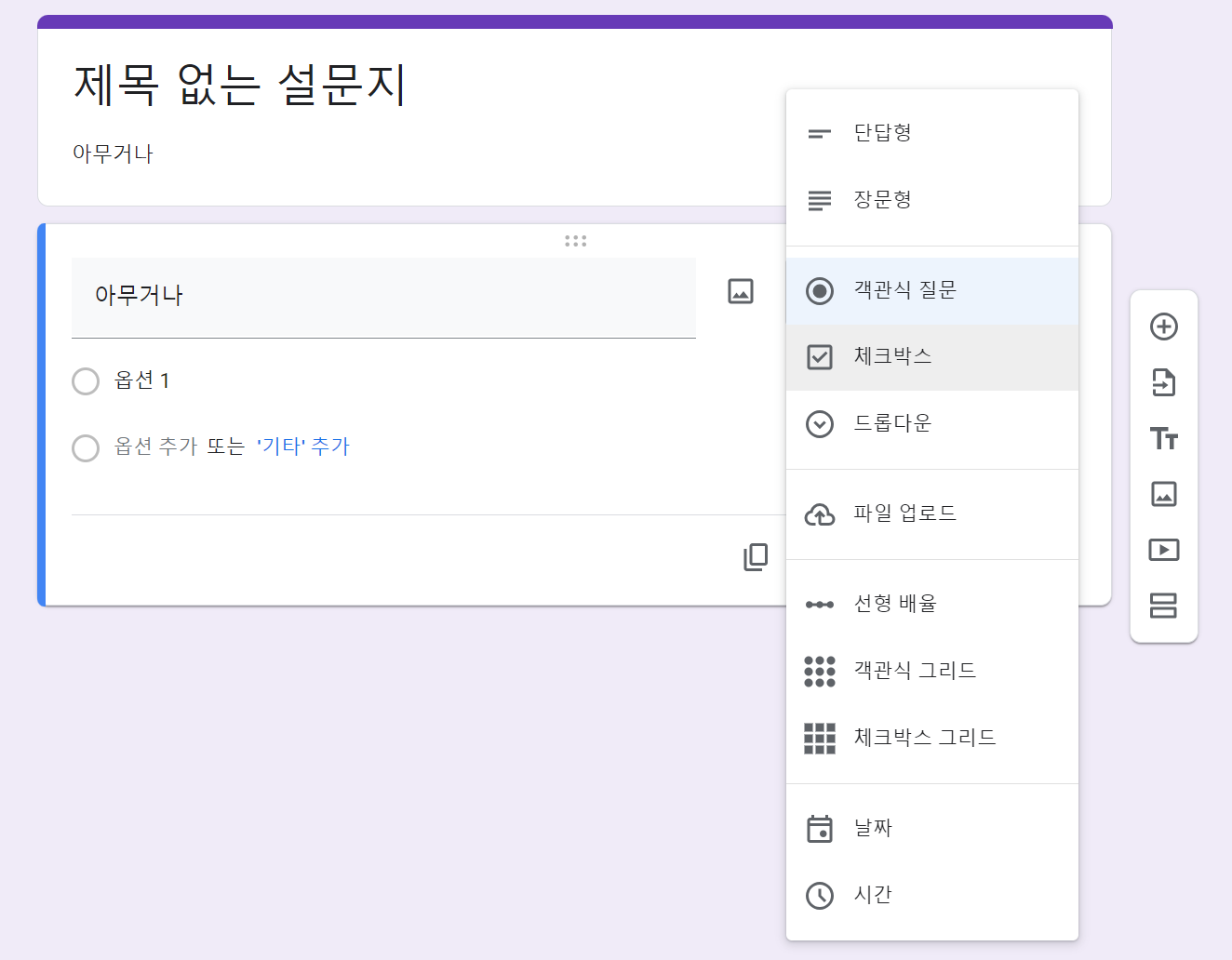Click the duplicate question icon
1232x960 pixels.
click(756, 557)
